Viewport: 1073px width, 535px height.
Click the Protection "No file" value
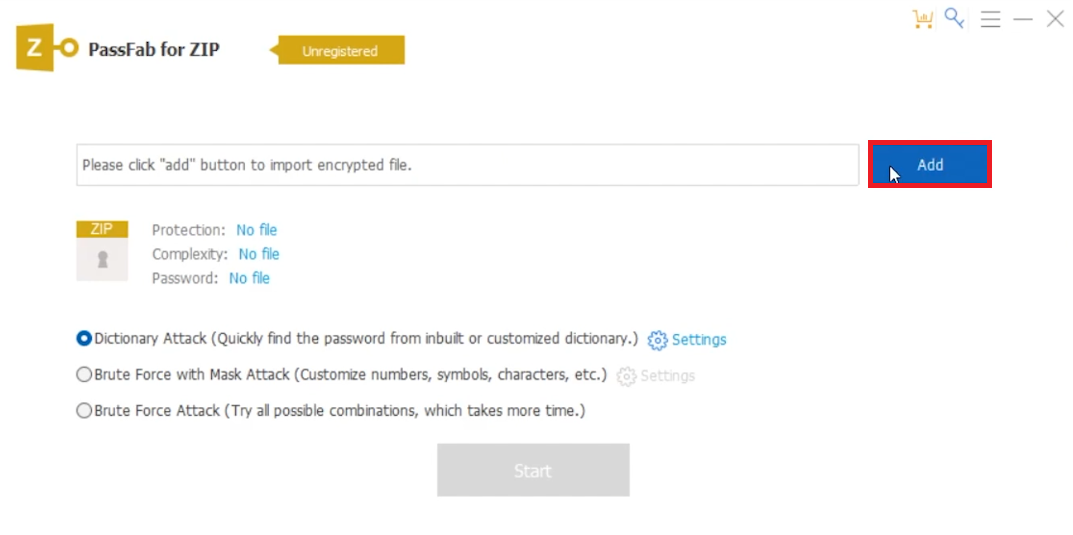point(257,230)
